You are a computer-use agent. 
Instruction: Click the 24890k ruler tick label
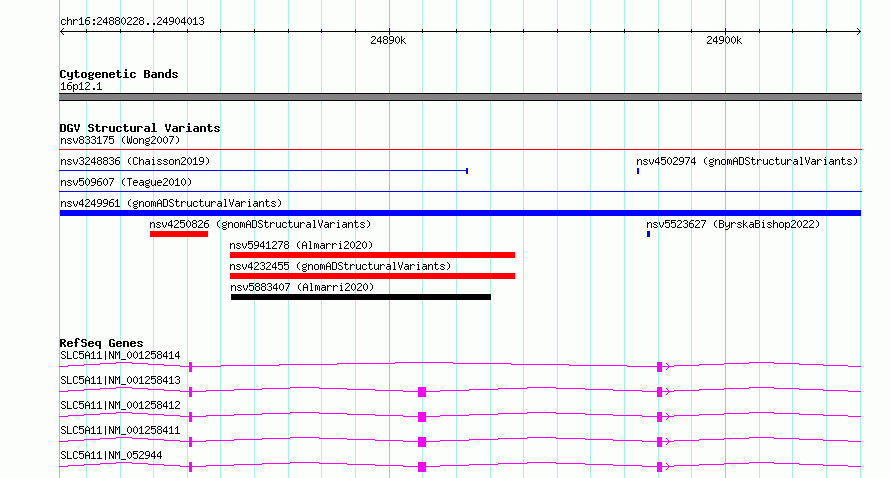[x=388, y=40]
